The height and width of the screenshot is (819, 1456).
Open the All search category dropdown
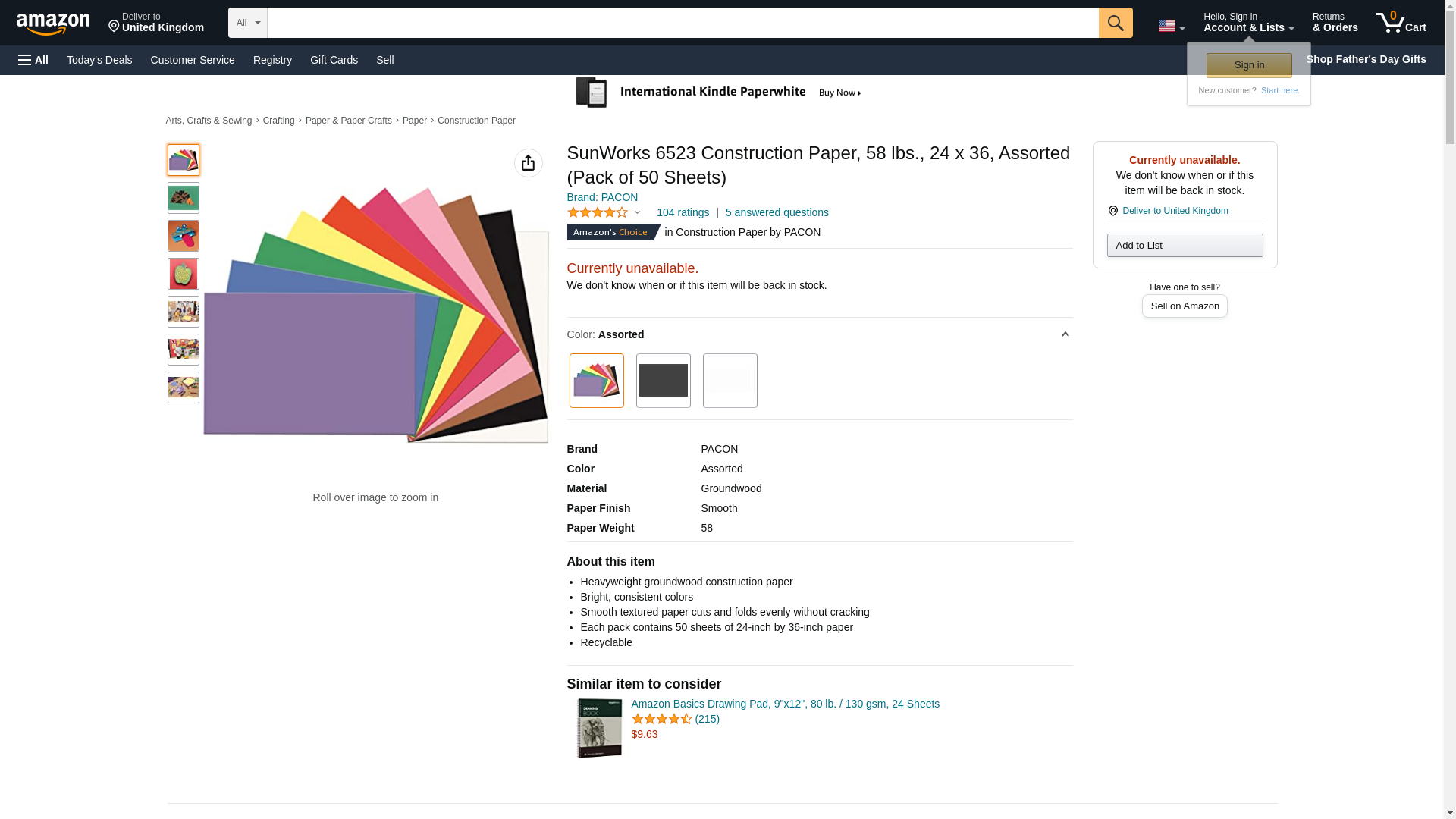(x=247, y=23)
